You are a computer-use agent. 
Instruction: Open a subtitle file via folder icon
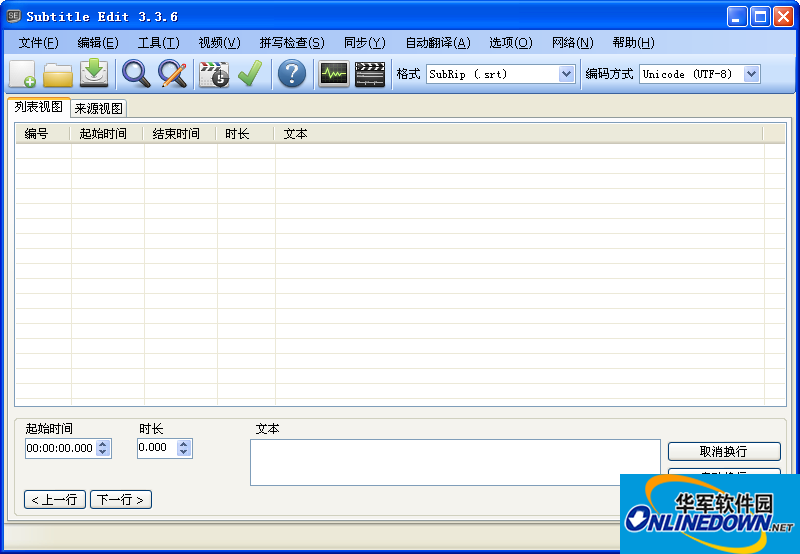(58, 74)
